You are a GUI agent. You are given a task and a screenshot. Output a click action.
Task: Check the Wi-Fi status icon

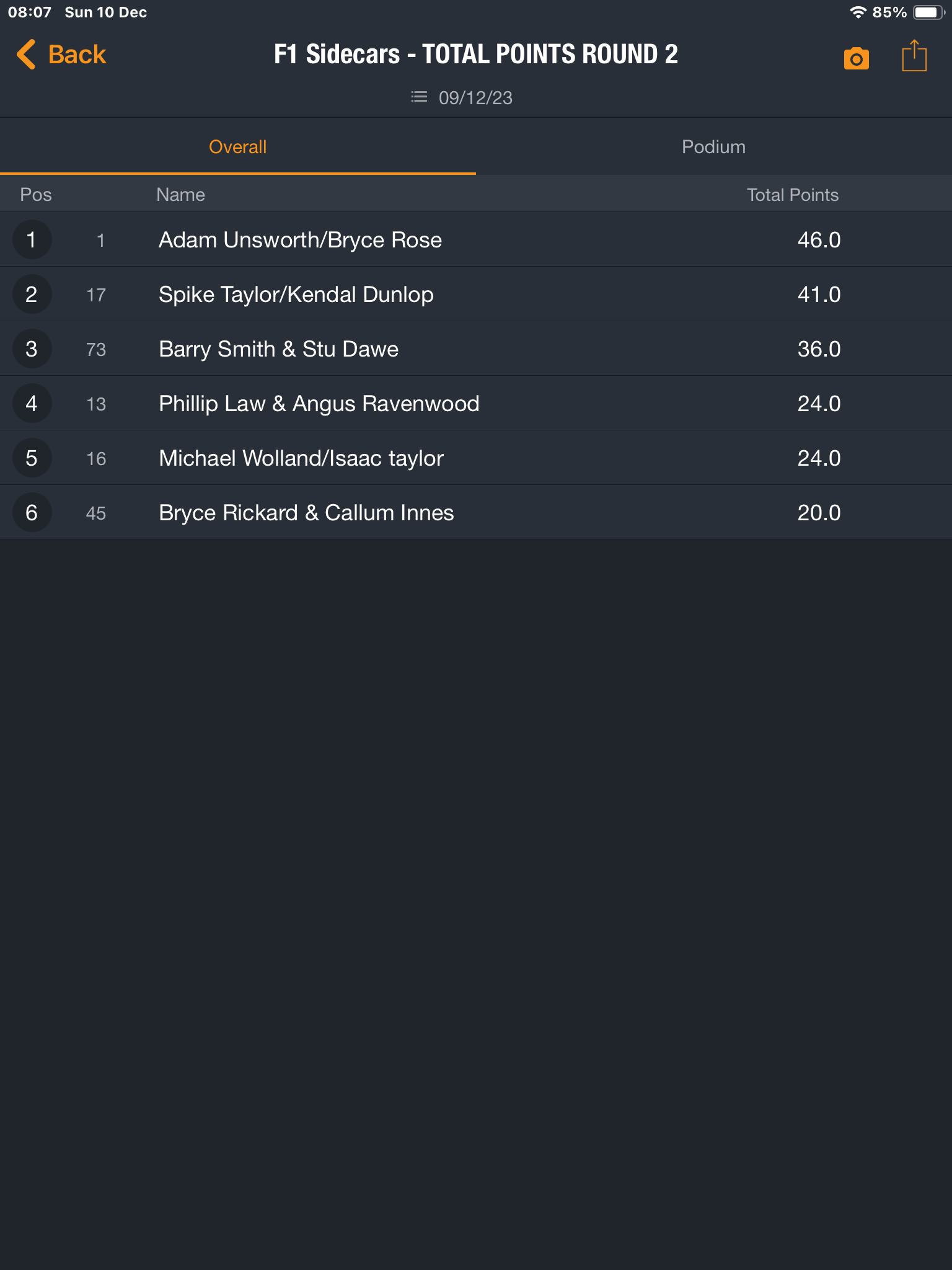coord(858,12)
